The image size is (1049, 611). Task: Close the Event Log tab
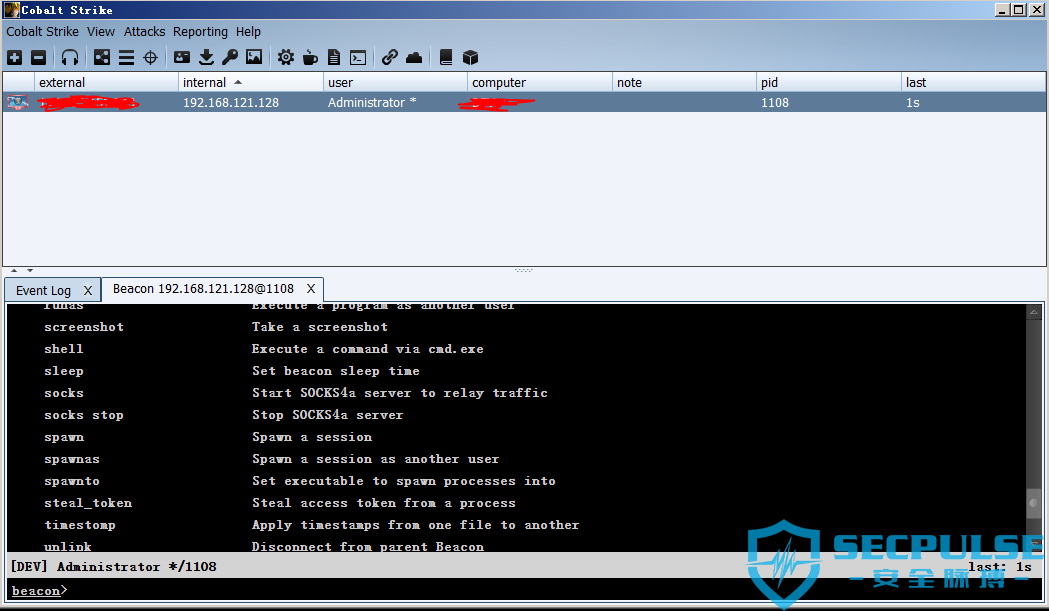click(x=88, y=290)
